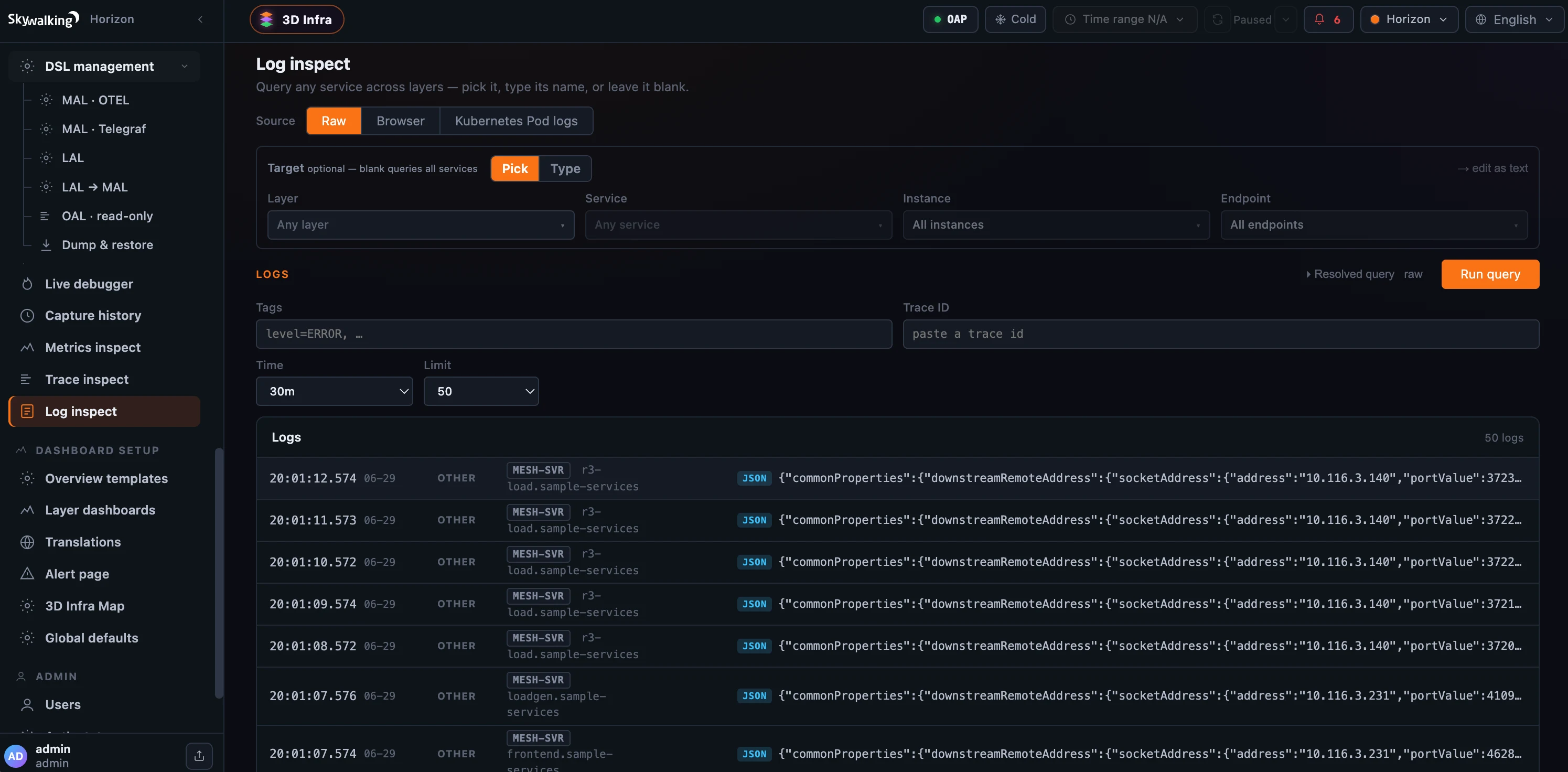Screen dimensions: 1568x772
Task: Click the Capture history clock icon
Action: tap(27, 315)
